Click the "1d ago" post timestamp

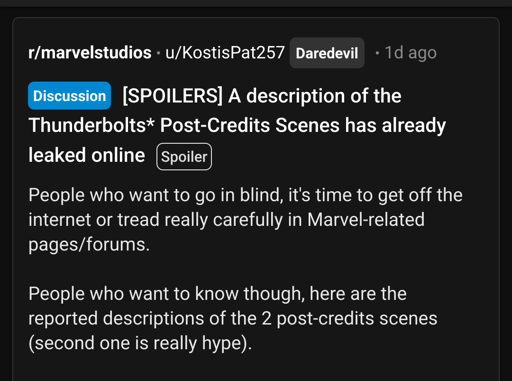(x=411, y=53)
